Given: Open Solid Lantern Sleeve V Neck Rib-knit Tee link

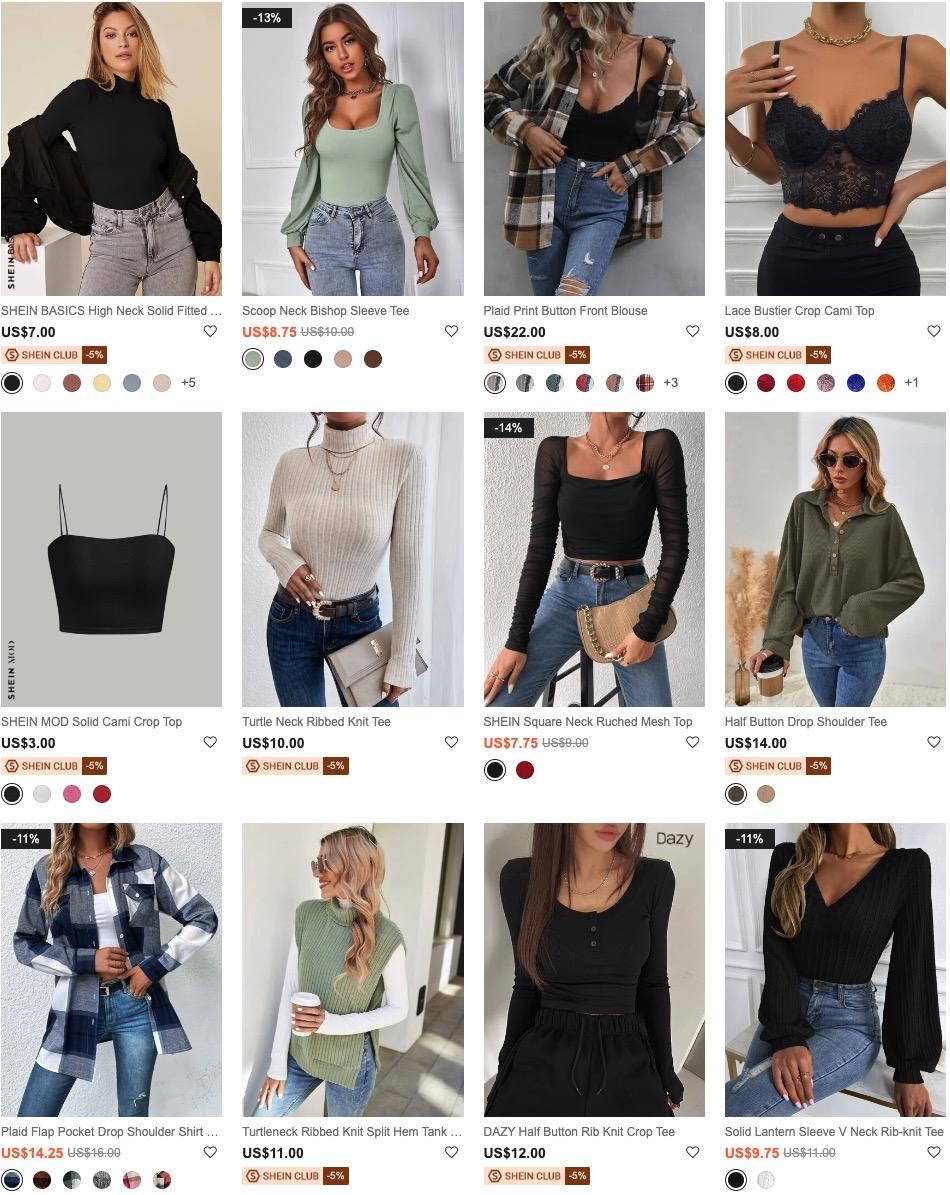Looking at the screenshot, I should pos(834,1133).
